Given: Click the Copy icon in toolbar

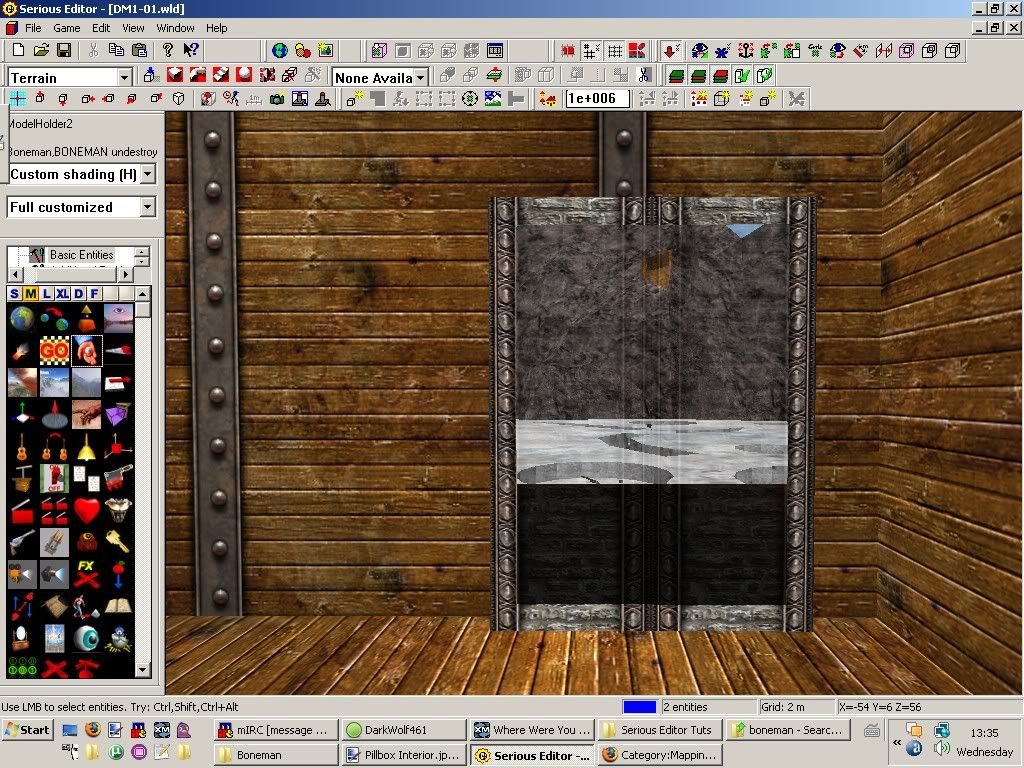Looking at the screenshot, I should click(116, 50).
